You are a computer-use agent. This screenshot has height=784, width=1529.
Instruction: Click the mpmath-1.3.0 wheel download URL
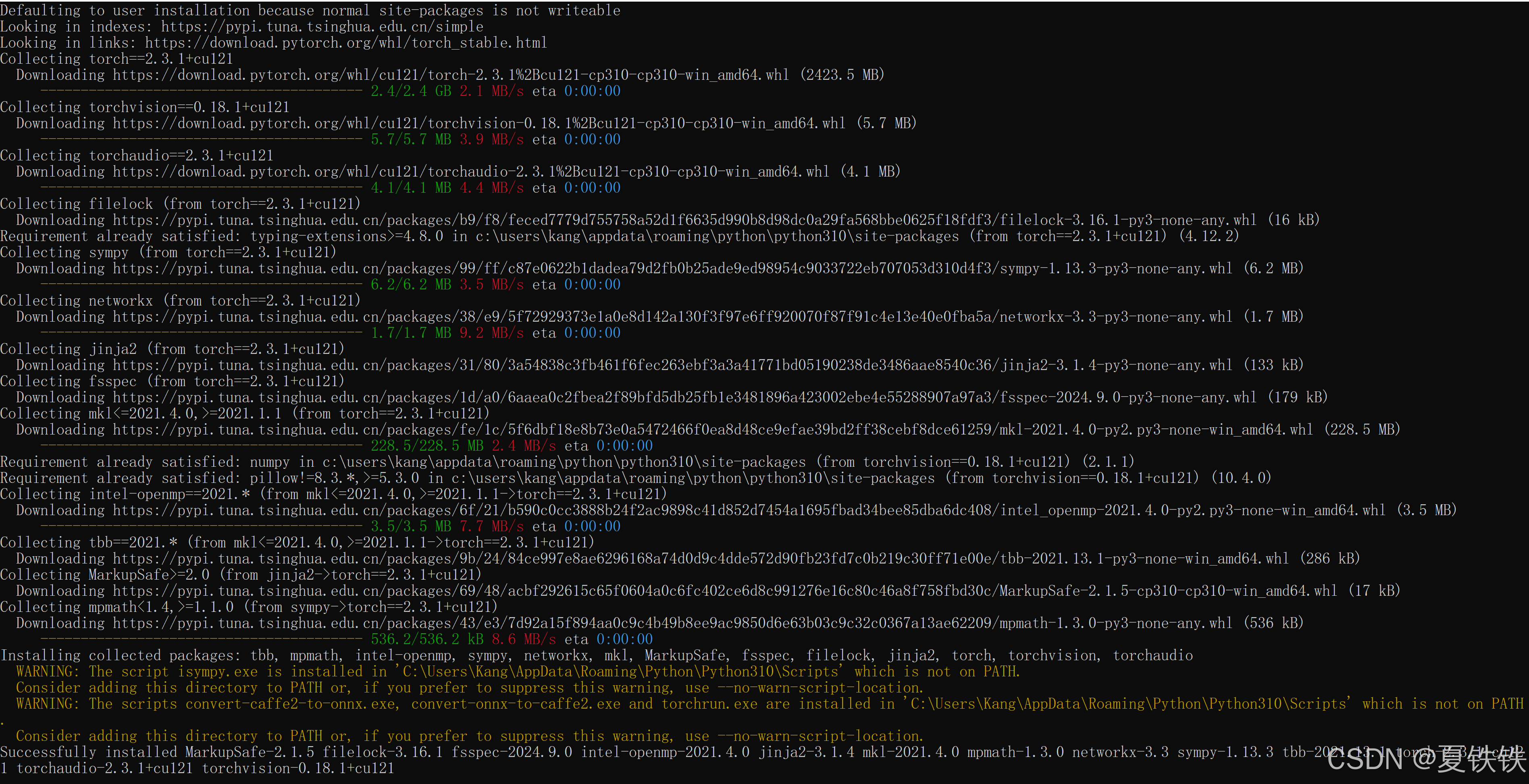coord(672,623)
